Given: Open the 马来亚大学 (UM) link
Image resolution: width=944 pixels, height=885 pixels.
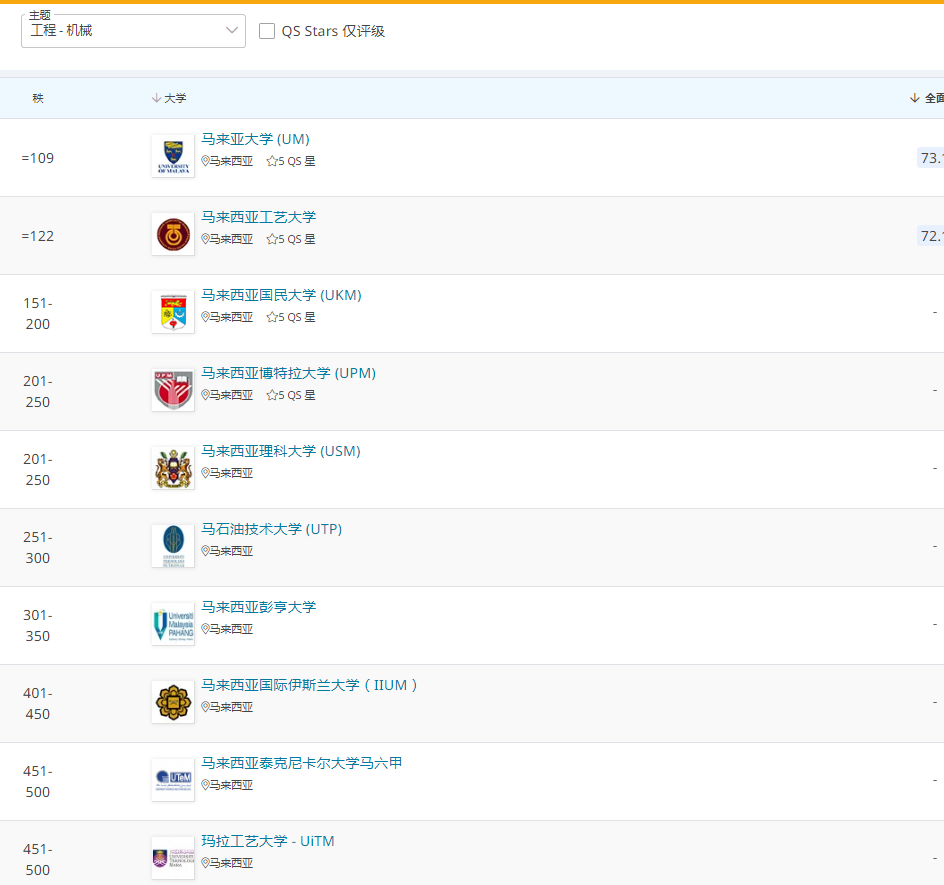Looking at the screenshot, I should pos(255,139).
